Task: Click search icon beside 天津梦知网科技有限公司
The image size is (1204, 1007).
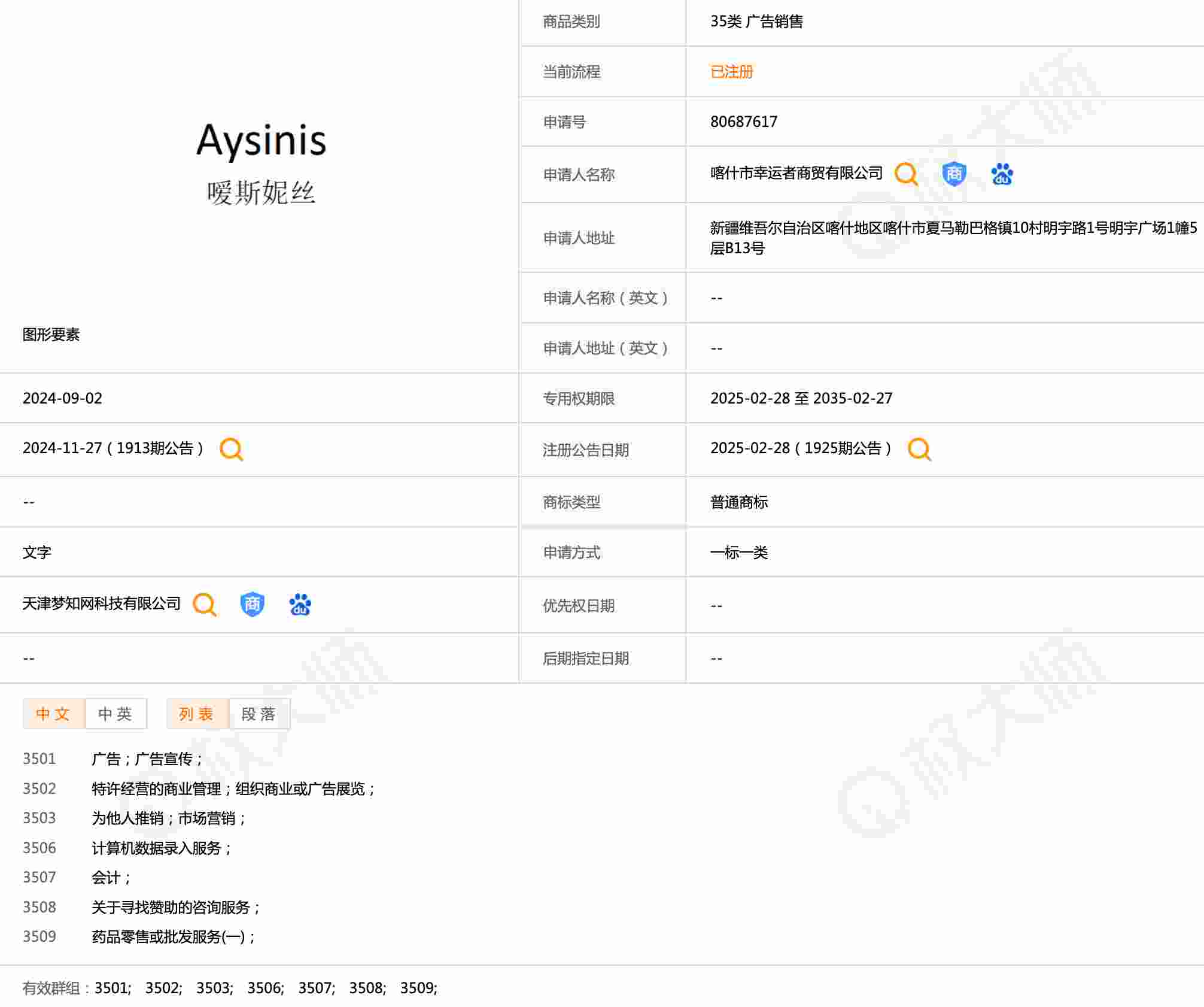Action: 204,605
